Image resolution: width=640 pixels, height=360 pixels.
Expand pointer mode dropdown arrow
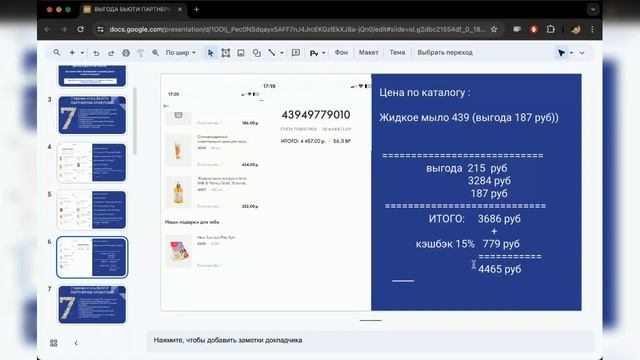point(571,53)
